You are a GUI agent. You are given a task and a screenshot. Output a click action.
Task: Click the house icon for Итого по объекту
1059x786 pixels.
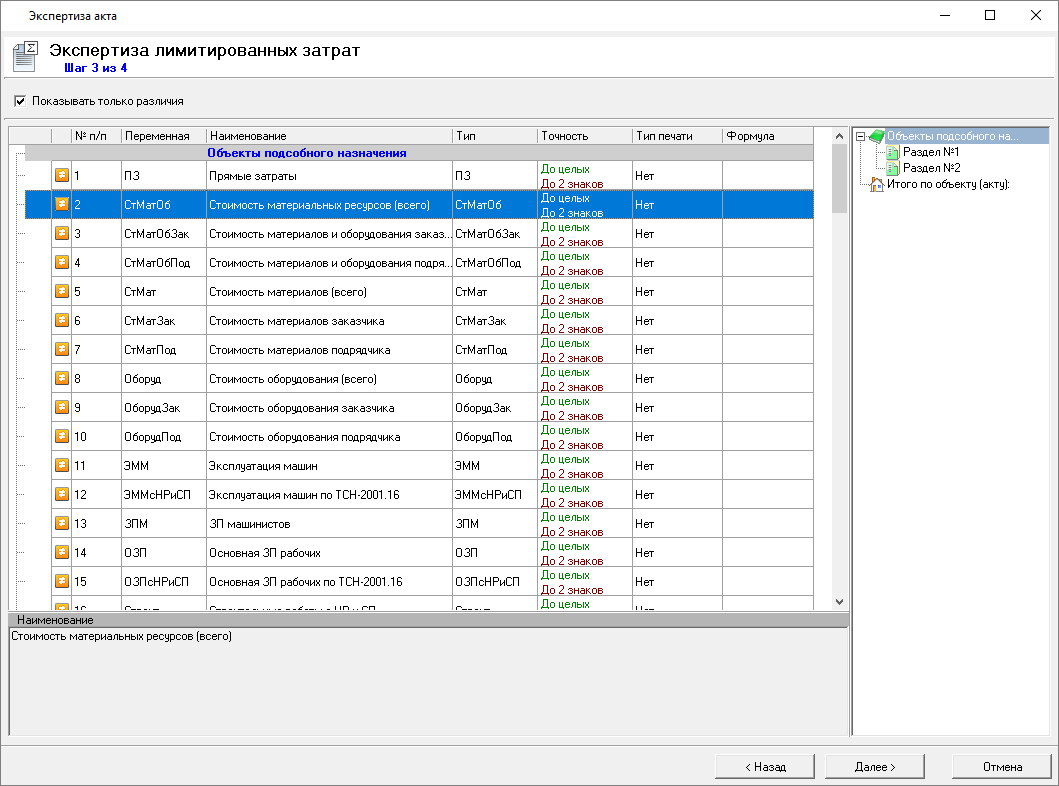click(876, 184)
